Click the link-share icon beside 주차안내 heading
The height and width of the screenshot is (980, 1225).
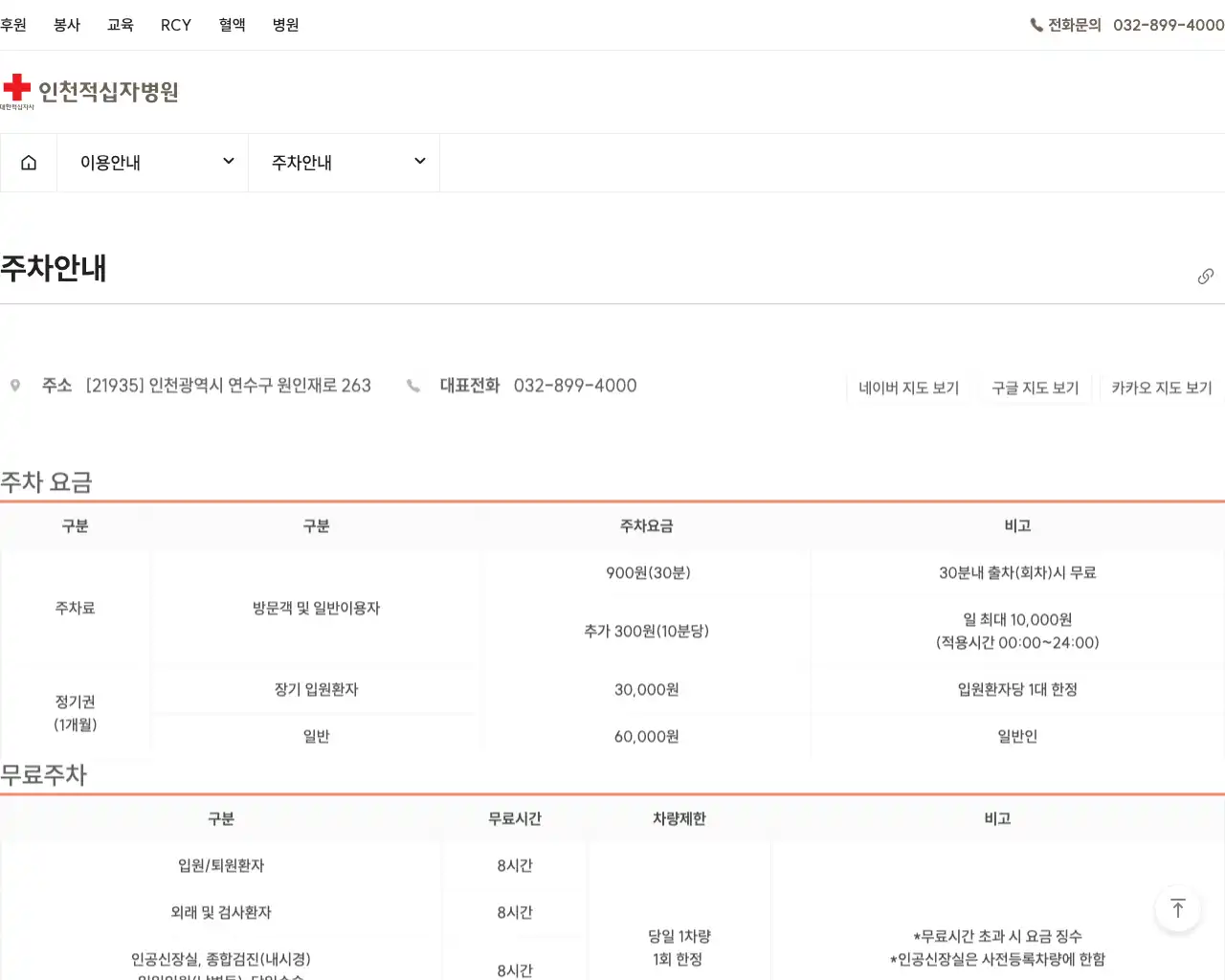[1205, 276]
